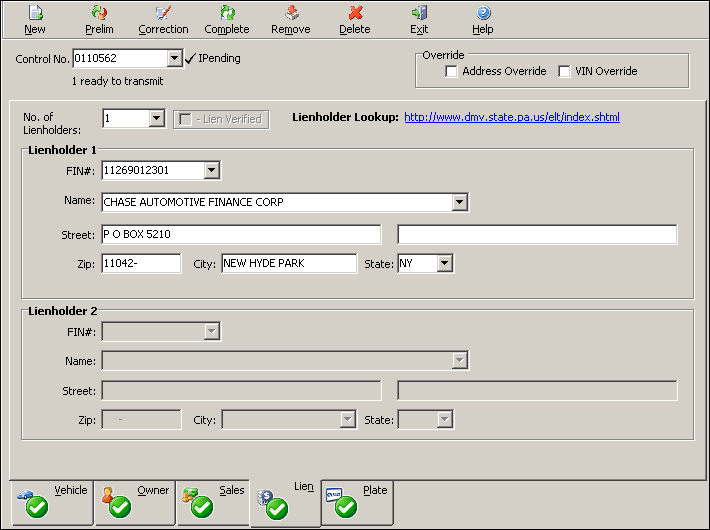Toggle the VIN Override checkbox
Viewport: 710px width, 530px height.
point(565,71)
